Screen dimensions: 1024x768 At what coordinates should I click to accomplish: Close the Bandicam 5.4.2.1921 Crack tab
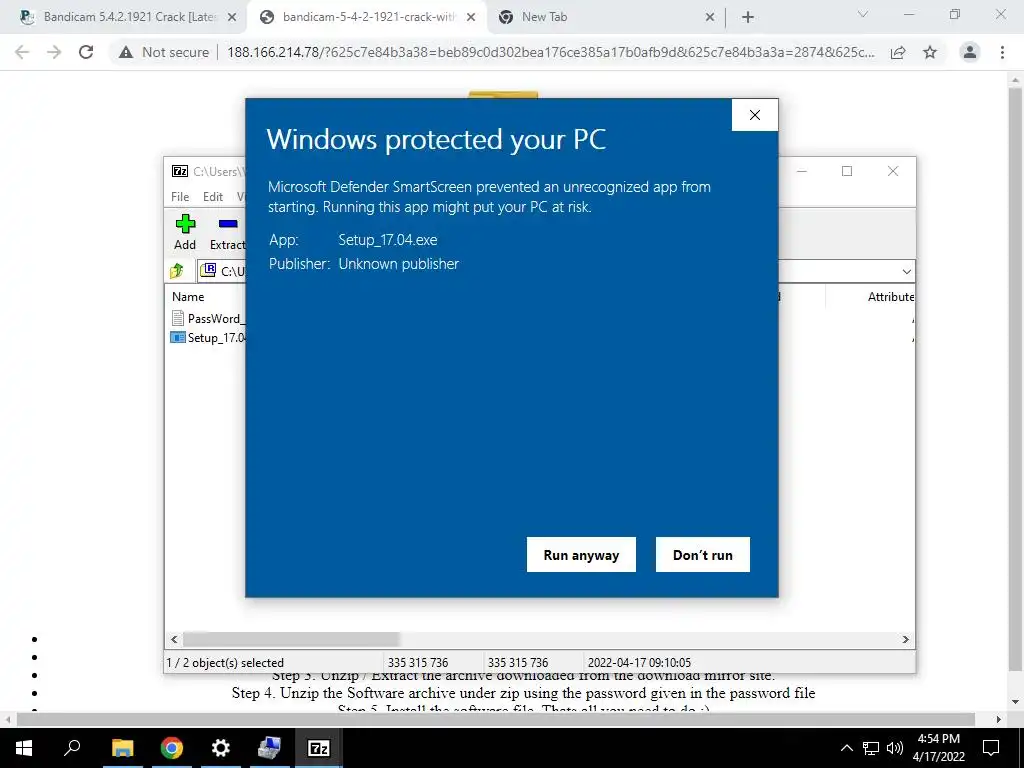coord(232,17)
